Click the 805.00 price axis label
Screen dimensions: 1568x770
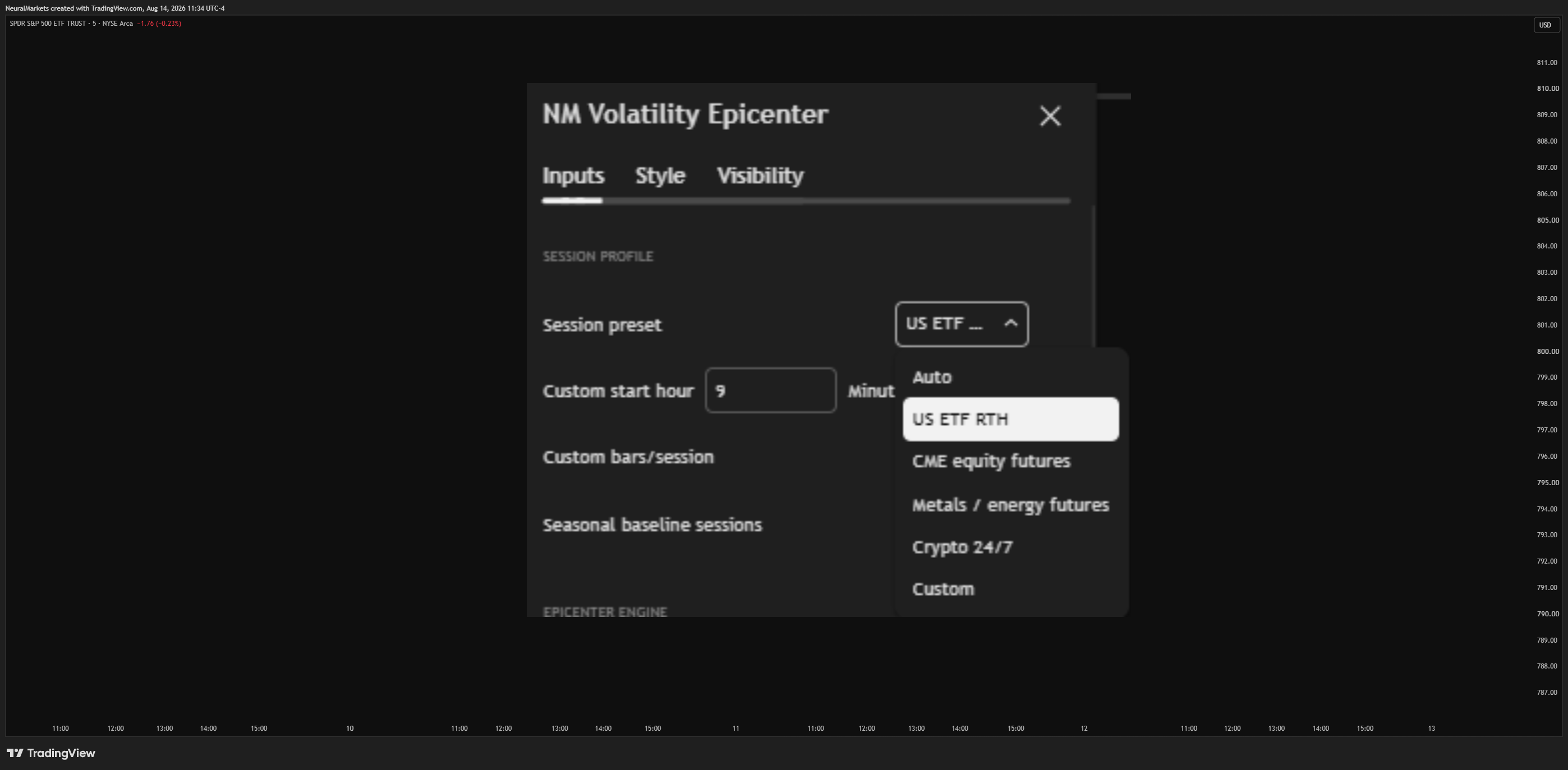point(1547,220)
